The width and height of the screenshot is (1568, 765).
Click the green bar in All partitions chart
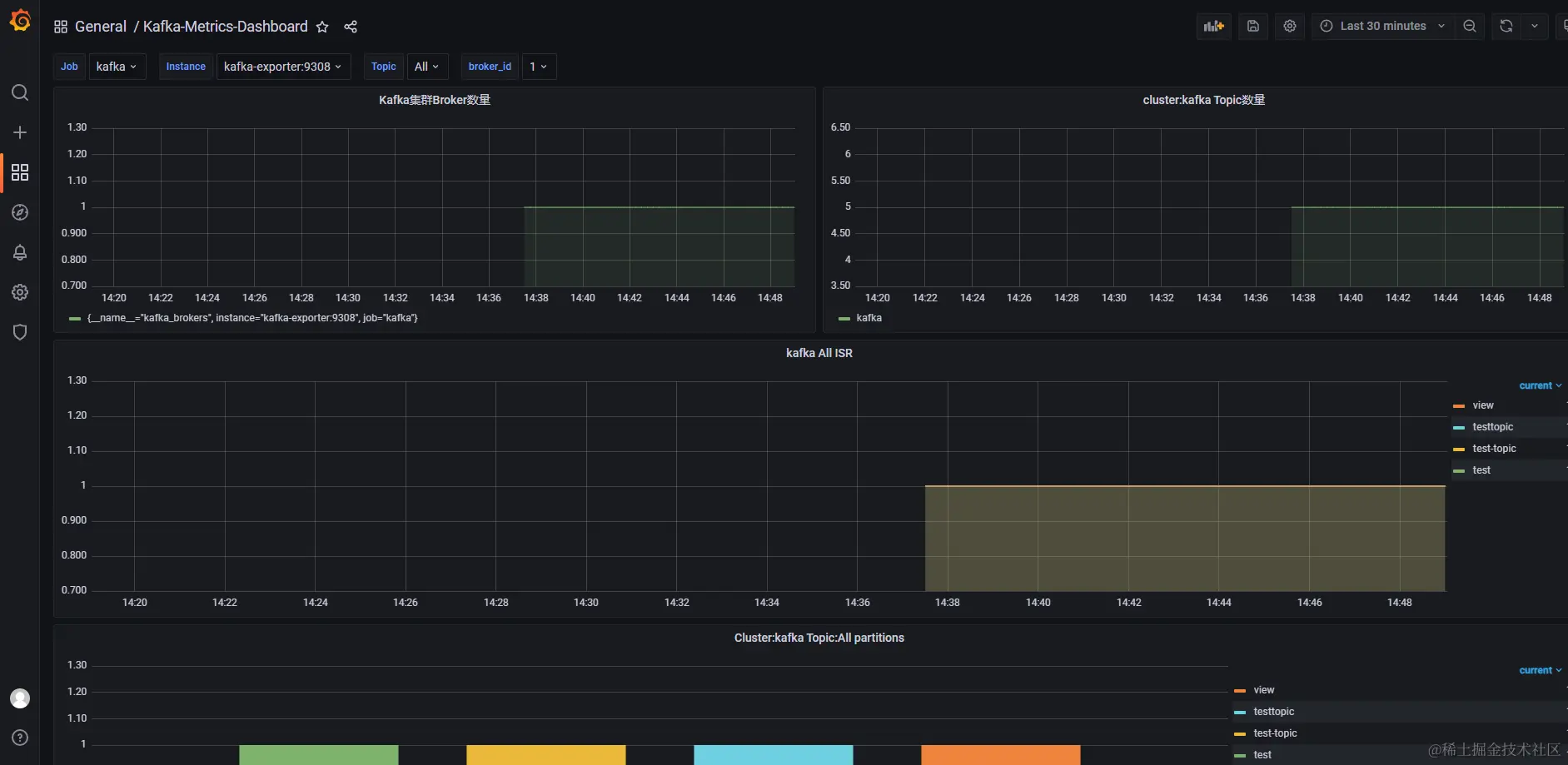point(319,755)
